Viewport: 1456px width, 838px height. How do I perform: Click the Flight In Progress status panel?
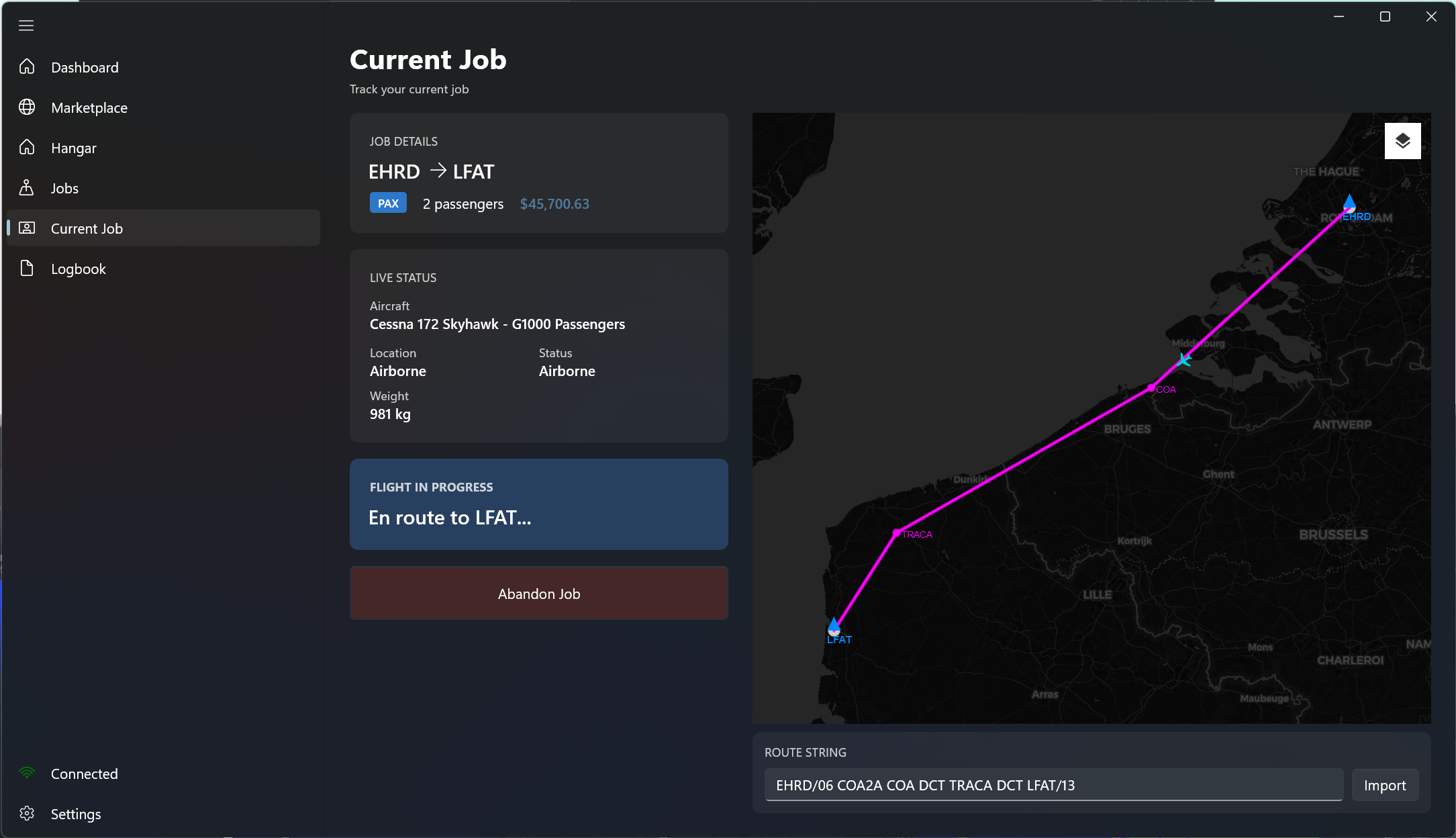pos(538,504)
